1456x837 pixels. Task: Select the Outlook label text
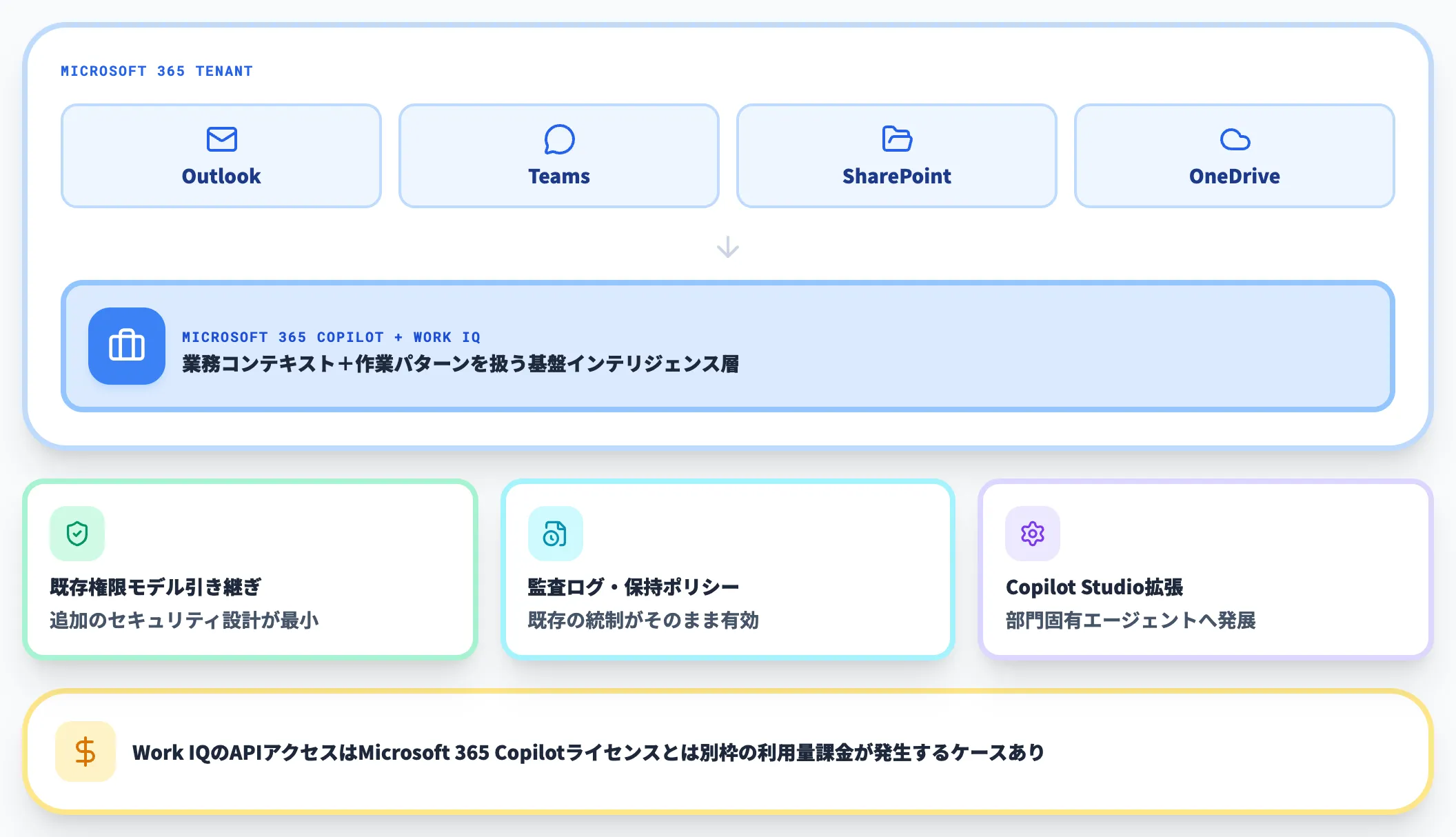(221, 177)
